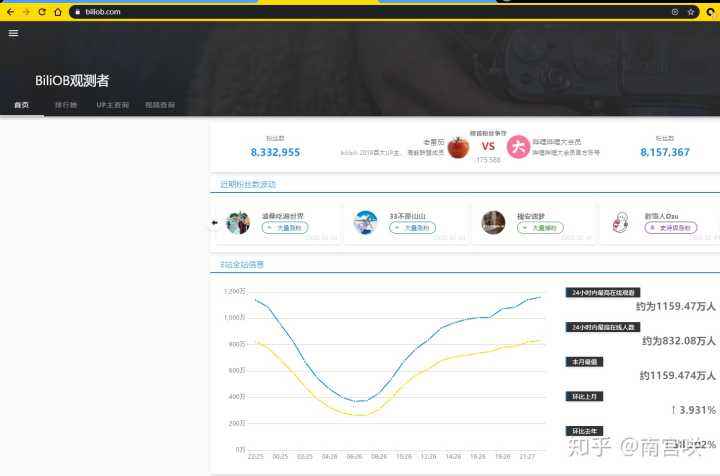Bookmark this page with star icon
The image size is (720, 476).
pos(690,12)
